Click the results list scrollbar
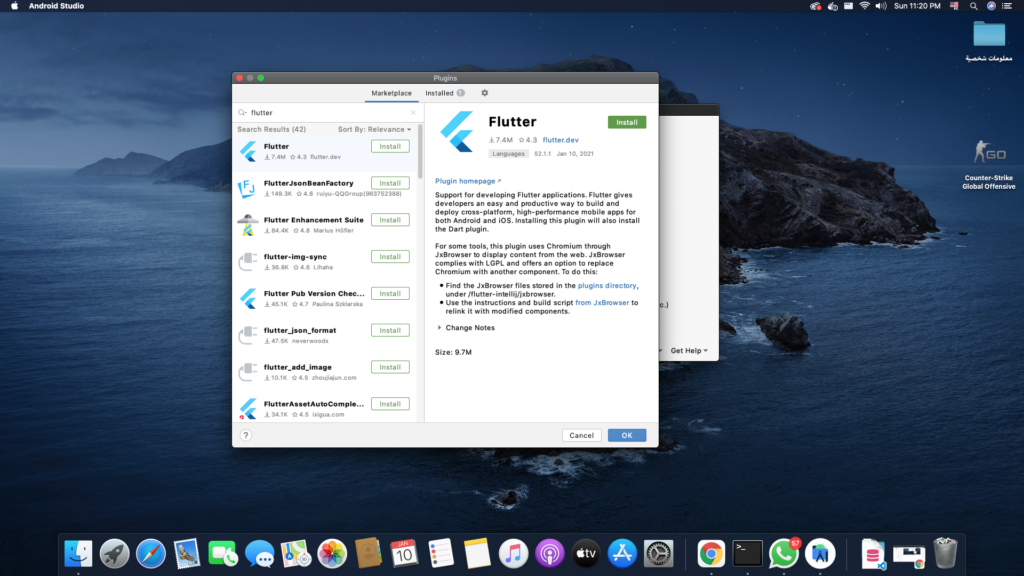The width and height of the screenshot is (1024, 576). 420,152
